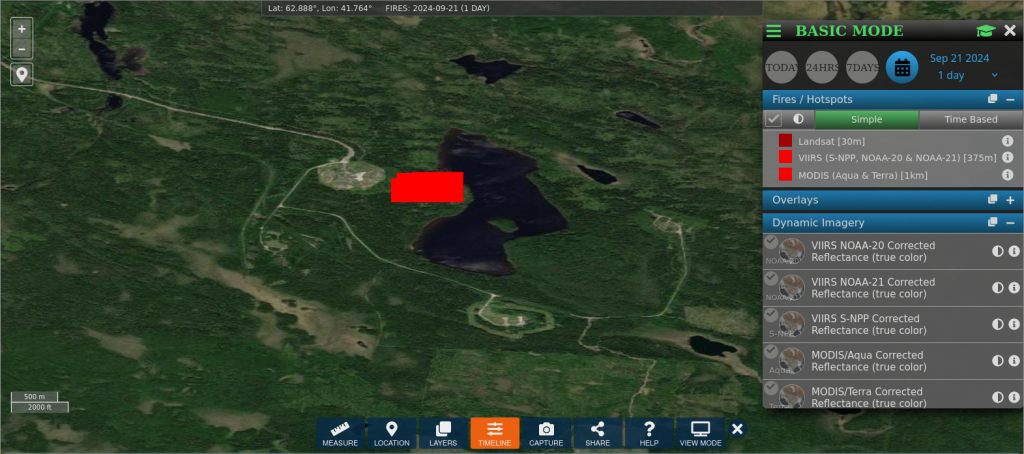The width and height of the screenshot is (1024, 454).
Task: Expand the Overlays section
Action: pos(1010,200)
